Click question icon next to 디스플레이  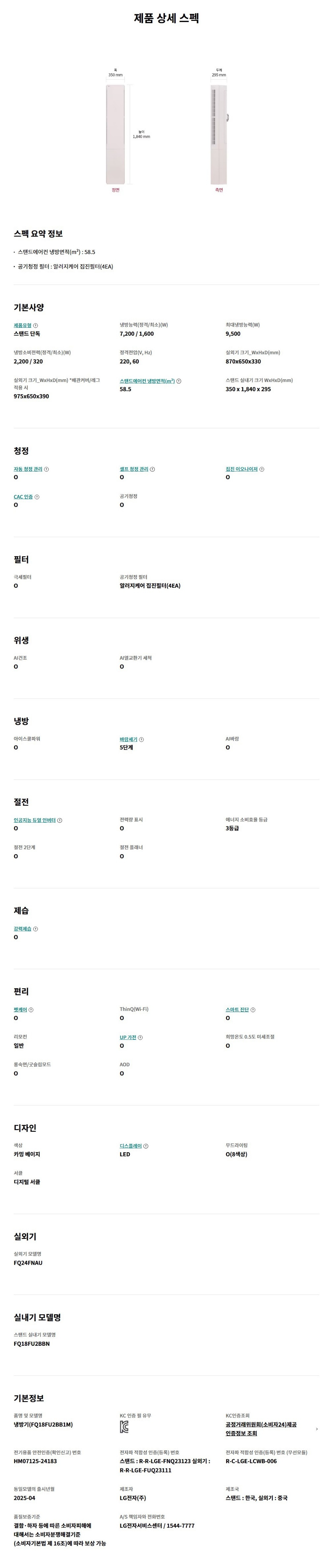[x=146, y=1146]
